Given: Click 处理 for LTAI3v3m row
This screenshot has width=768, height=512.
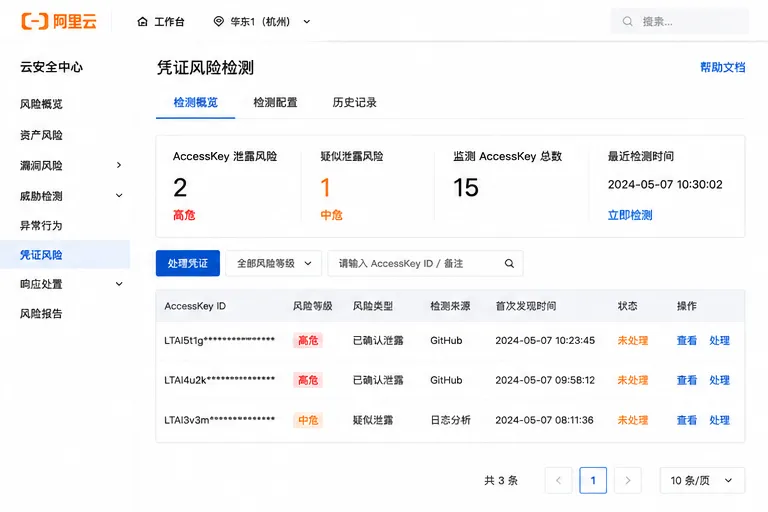Looking at the screenshot, I should [x=720, y=420].
